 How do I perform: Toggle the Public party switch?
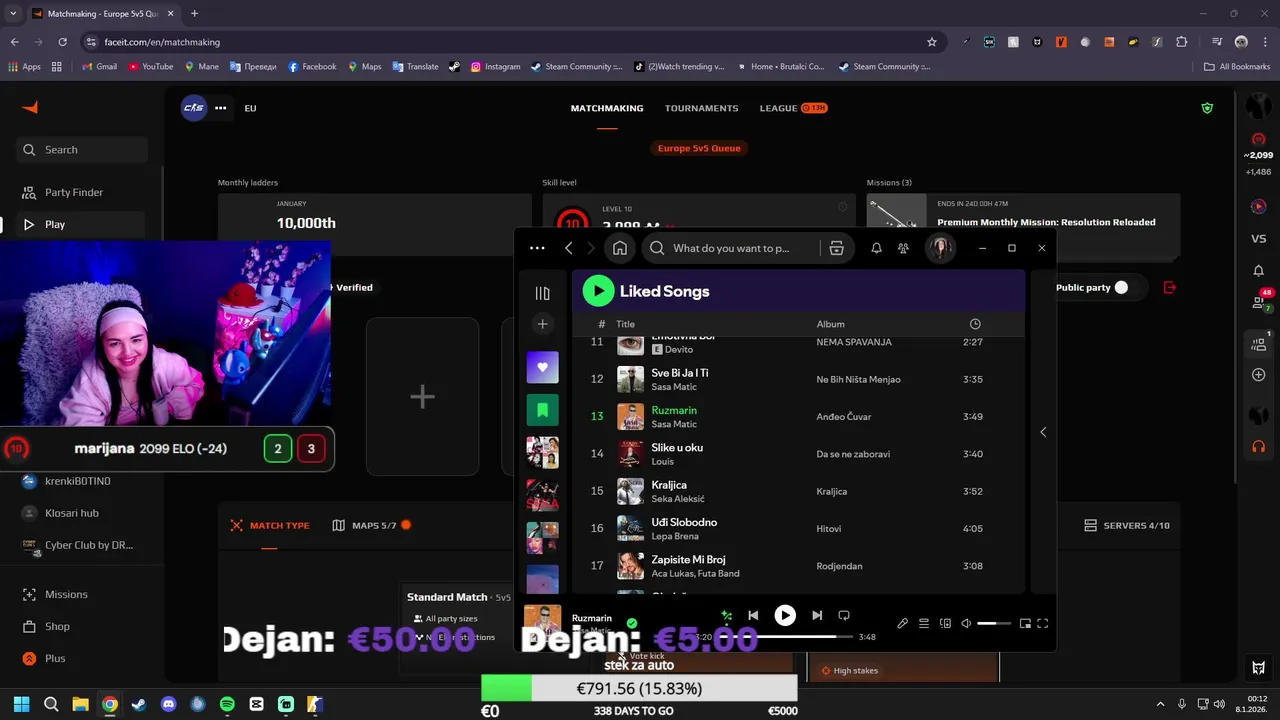coord(1121,287)
